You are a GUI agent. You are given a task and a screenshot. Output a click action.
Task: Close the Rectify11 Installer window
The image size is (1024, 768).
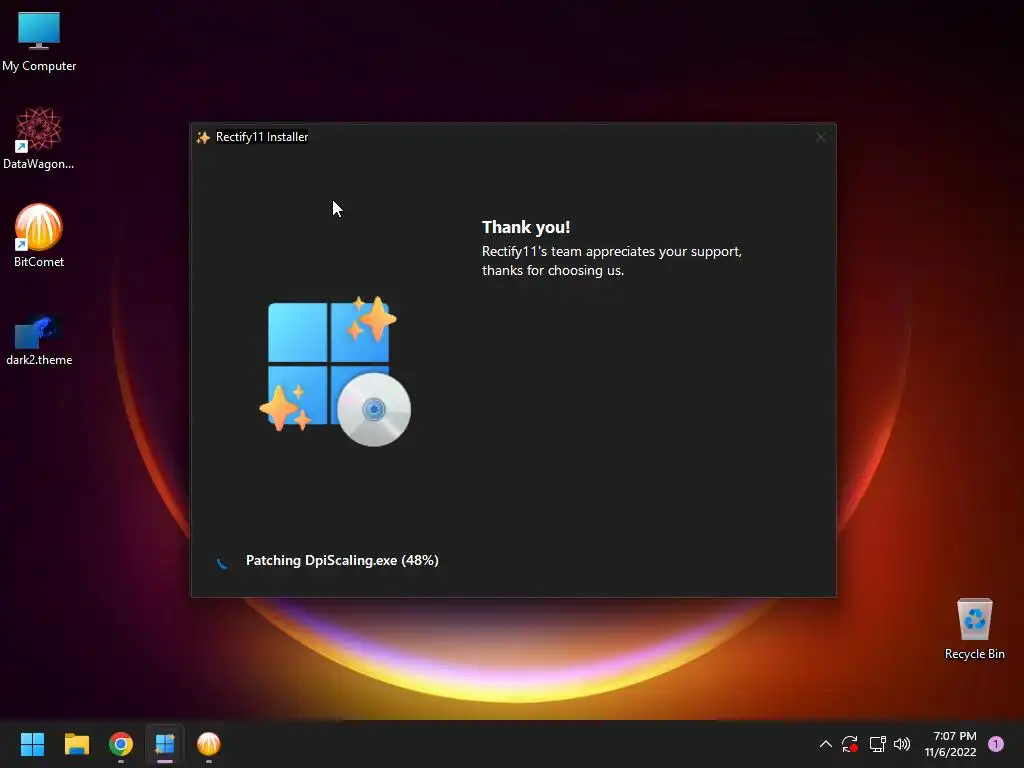point(821,137)
